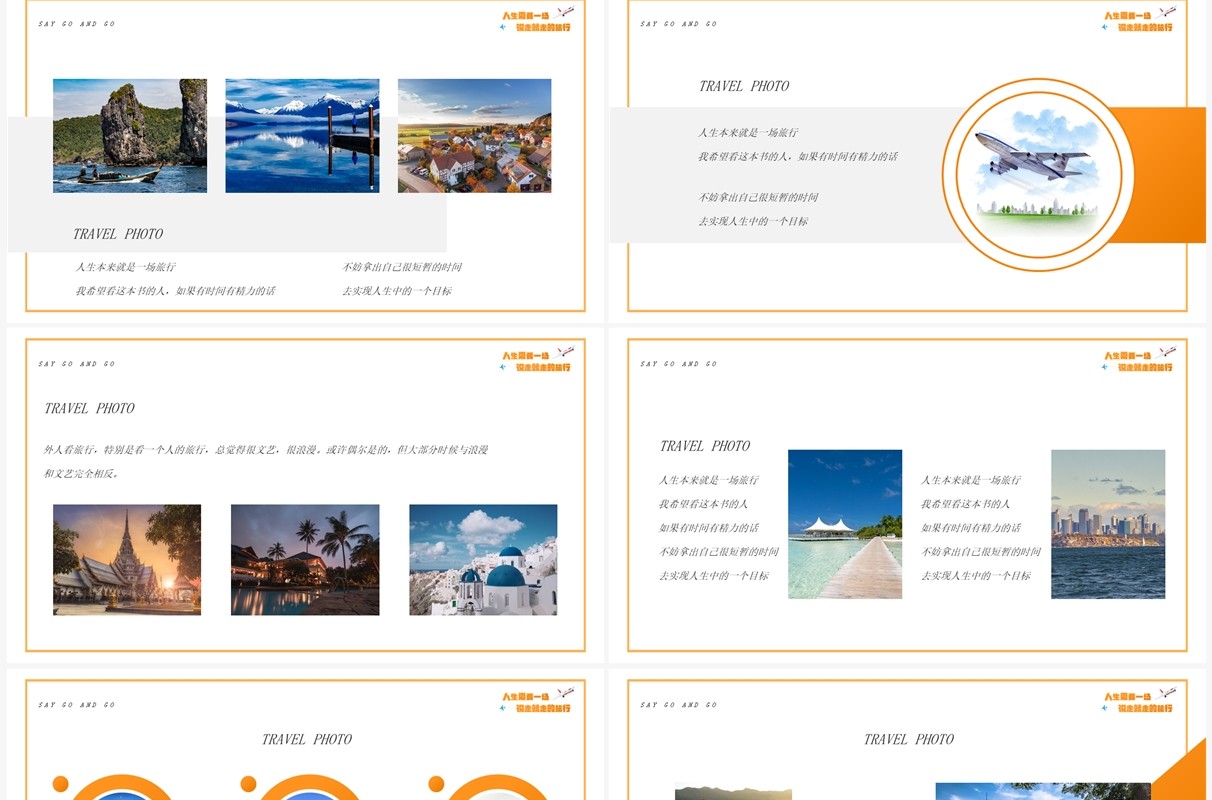This screenshot has height=800, width=1212.
Task: Click the logo on the orange corner triangle slide
Action: click(1138, 701)
